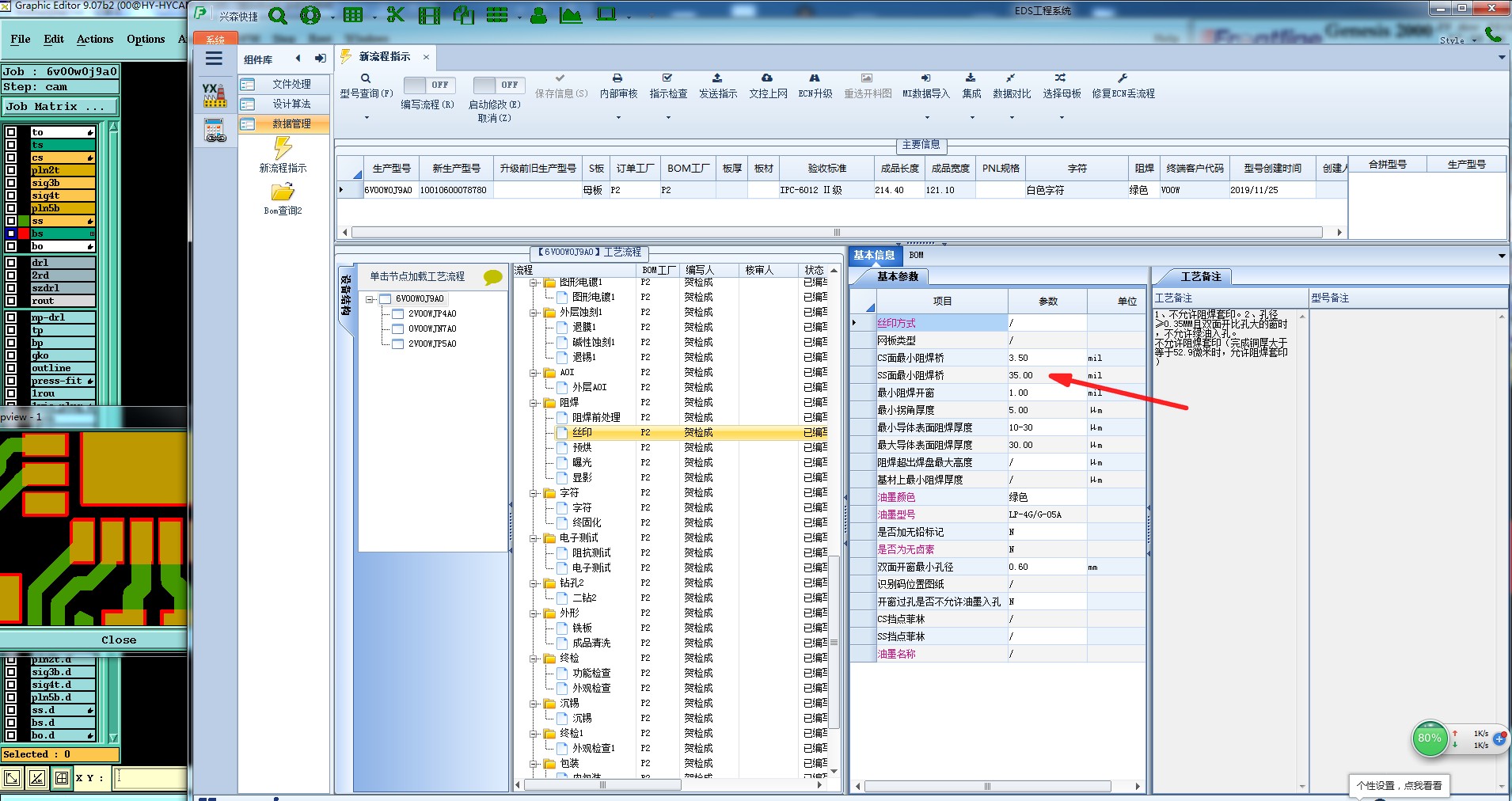Click 'bs' layer red color swatch
The width and height of the screenshot is (1512, 801).
[x=24, y=233]
